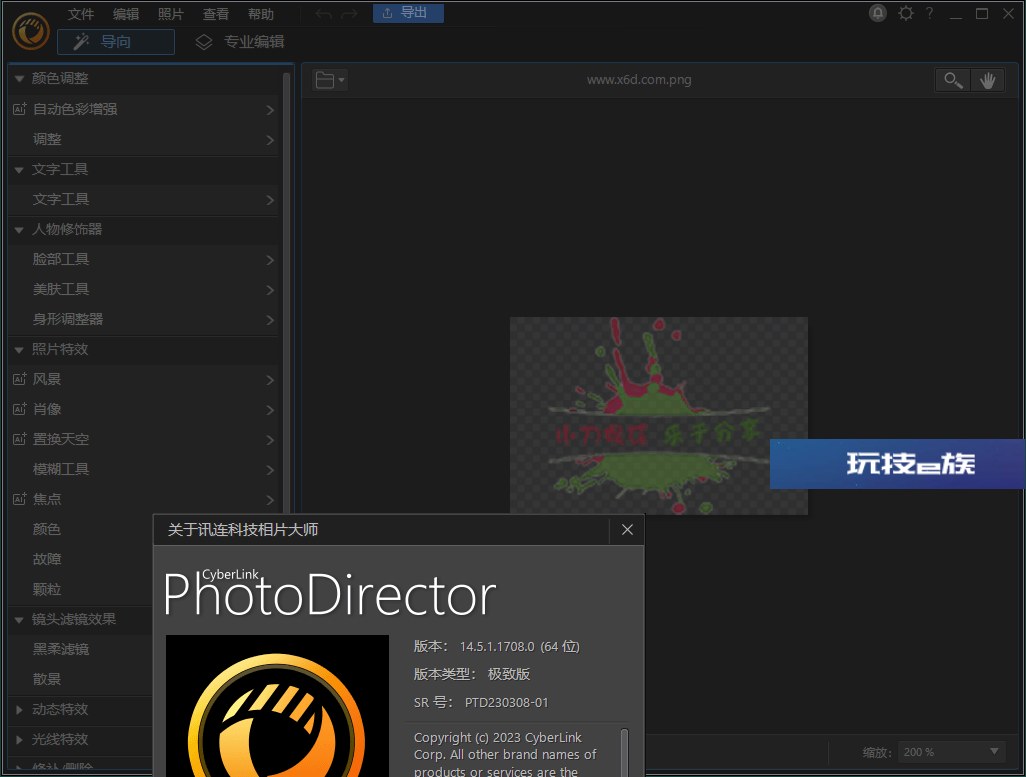This screenshot has height=777, width=1026.
Task: Click AI icon beside 焦点
Action: pyautogui.click(x=20, y=499)
